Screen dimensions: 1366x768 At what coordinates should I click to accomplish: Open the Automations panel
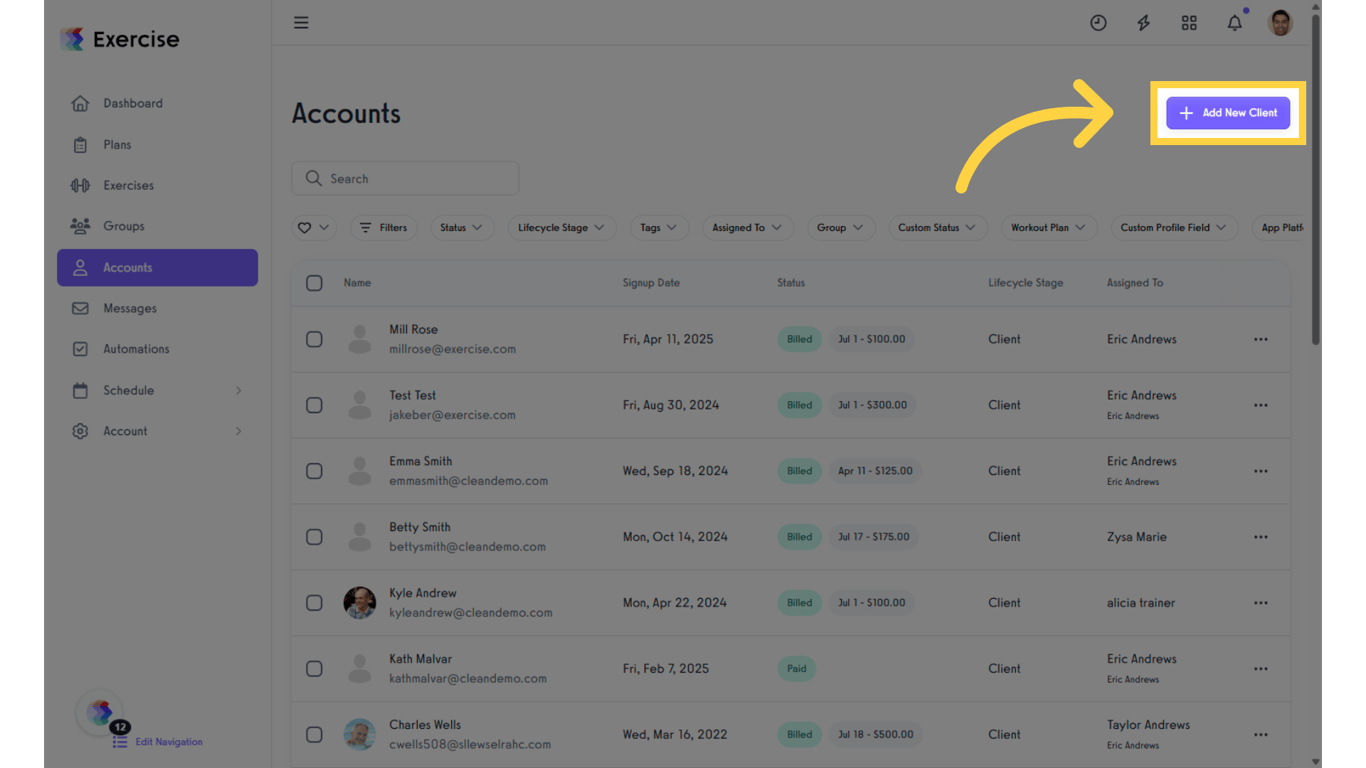coord(132,349)
